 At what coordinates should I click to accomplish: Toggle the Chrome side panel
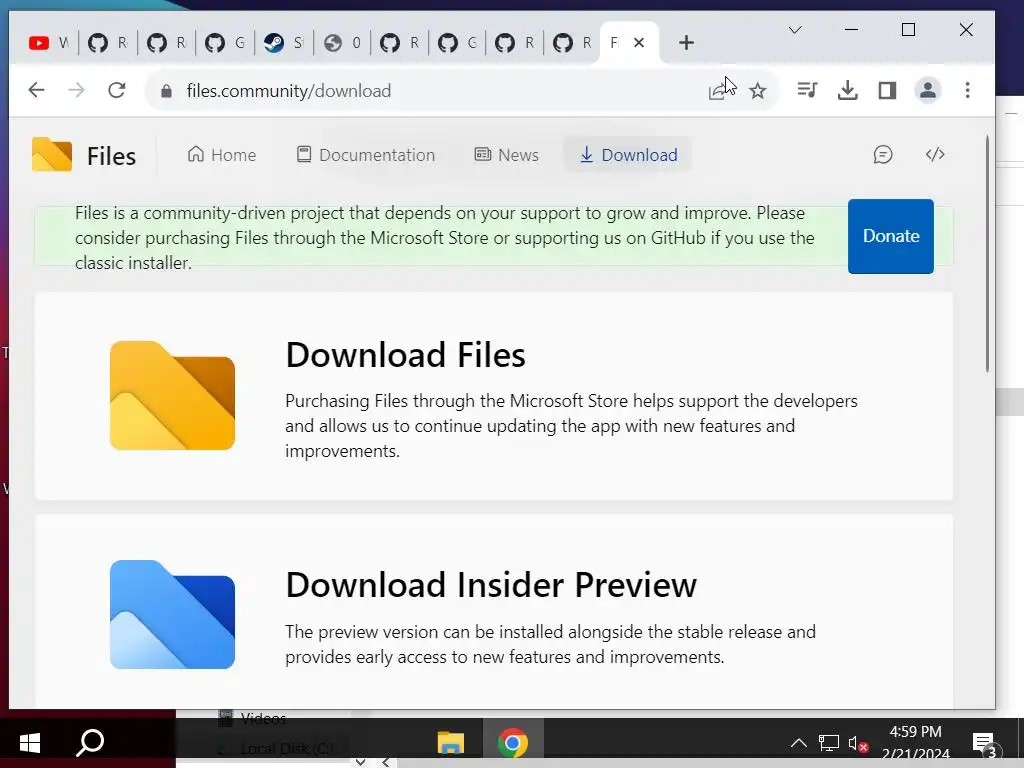pyautogui.click(x=887, y=90)
